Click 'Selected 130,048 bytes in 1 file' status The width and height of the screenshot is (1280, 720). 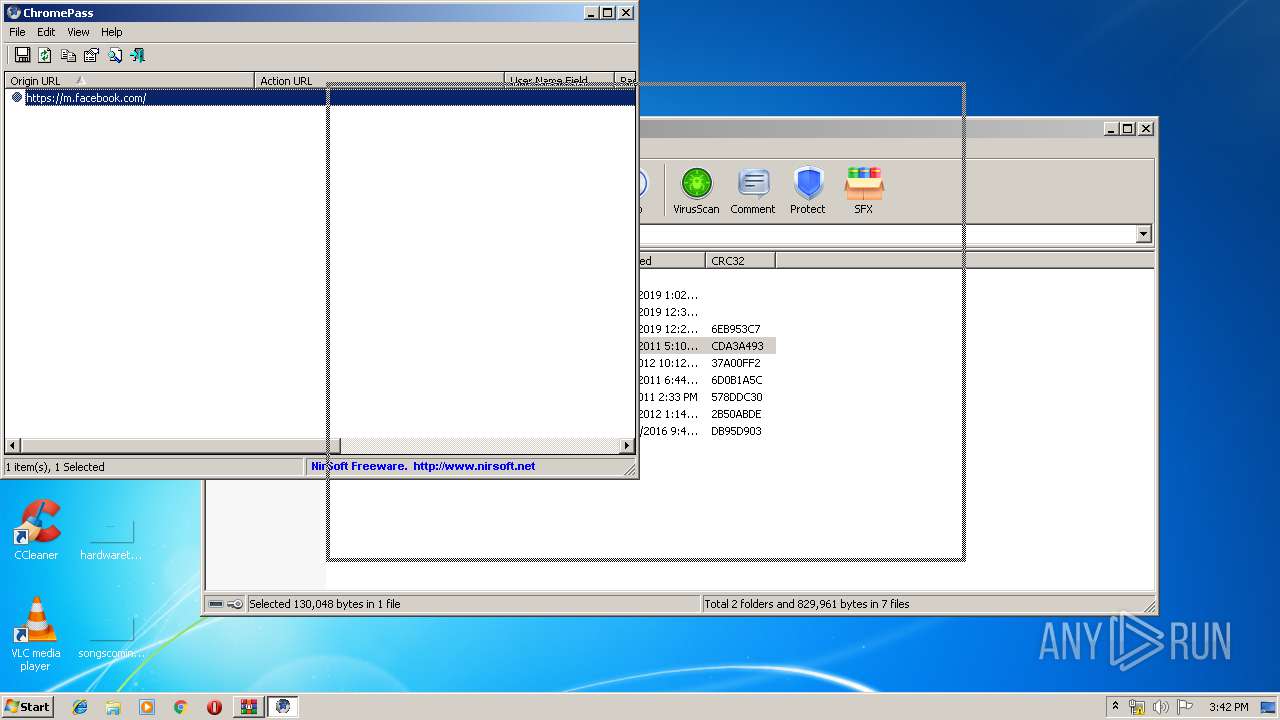(x=325, y=604)
